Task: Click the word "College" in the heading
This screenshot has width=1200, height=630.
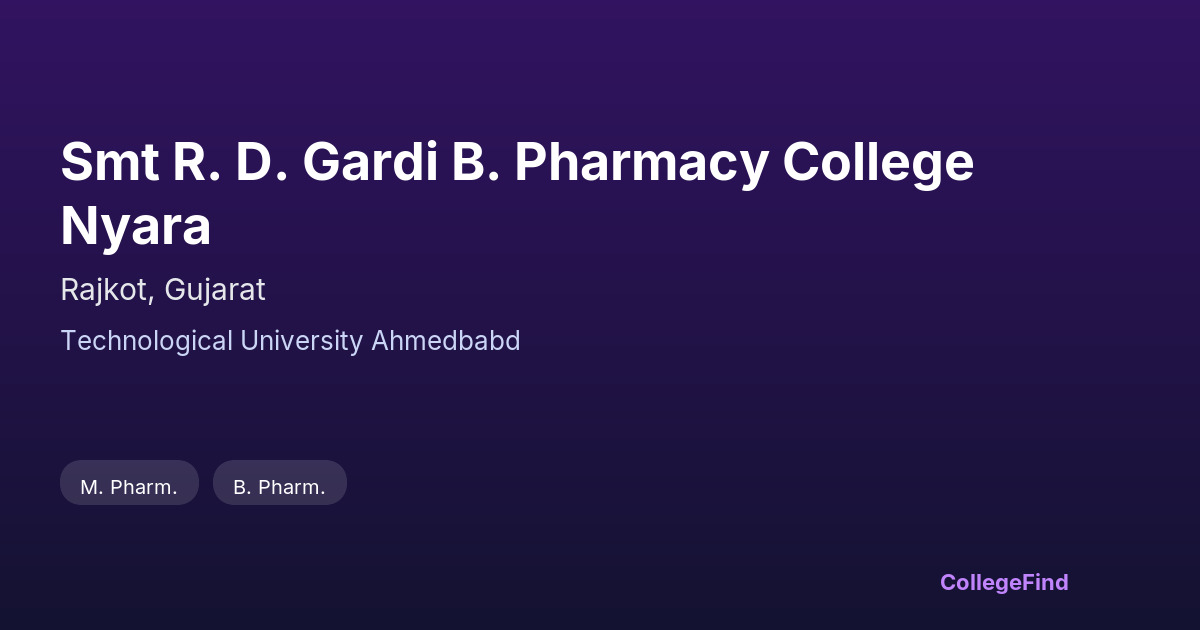Action: pos(878,162)
